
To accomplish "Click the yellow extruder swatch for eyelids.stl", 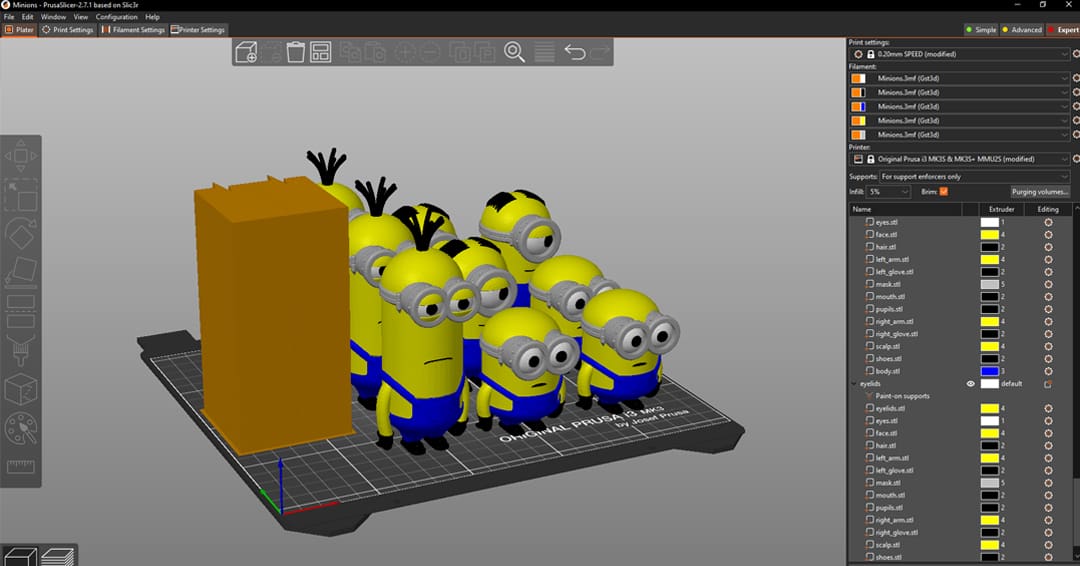I will (989, 408).
